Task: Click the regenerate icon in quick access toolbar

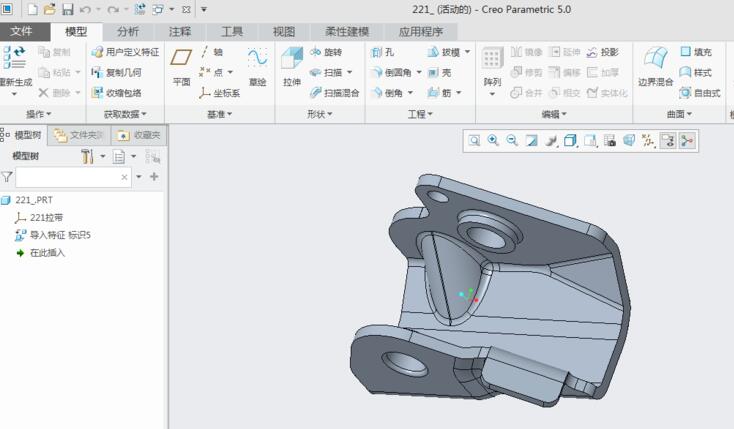Action: coord(139,9)
